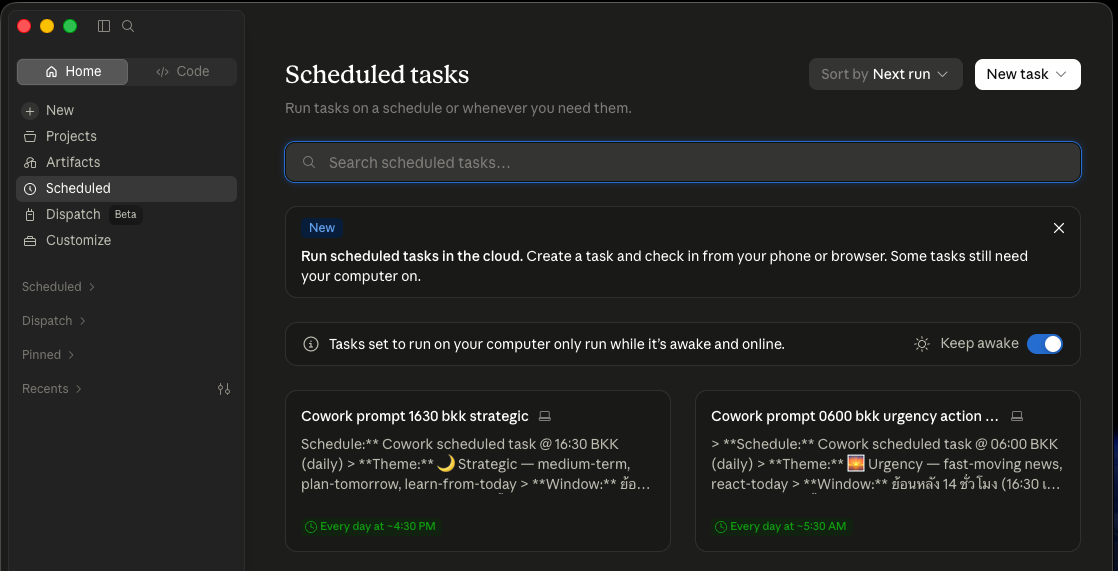Expand the Pinned section in sidebar

coord(48,354)
